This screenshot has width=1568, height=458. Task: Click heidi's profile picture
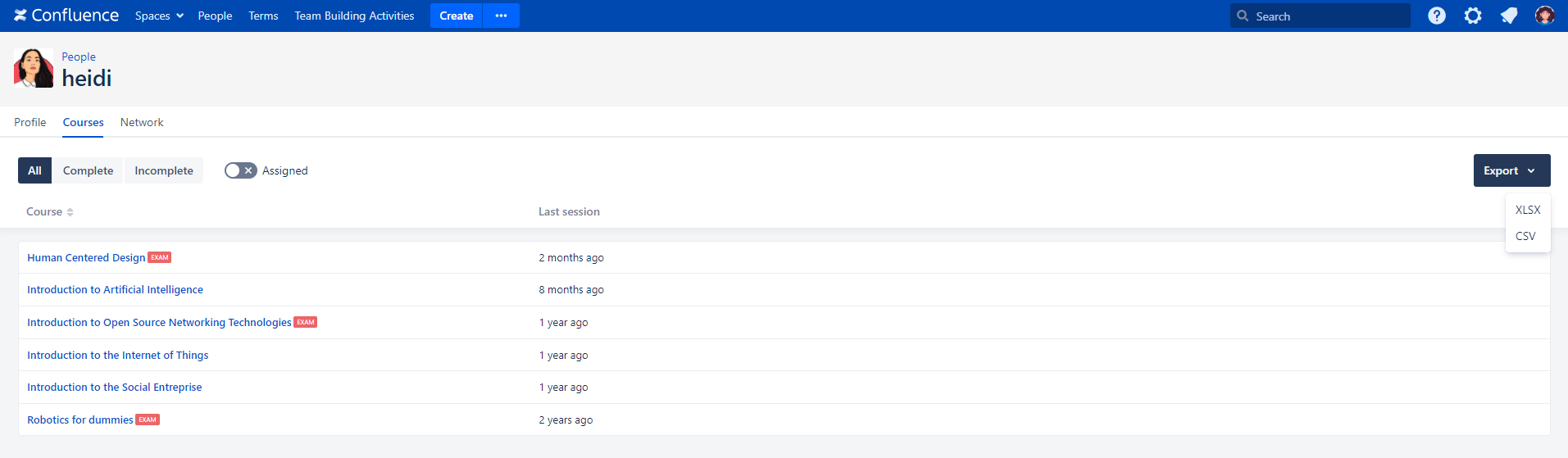(x=34, y=68)
